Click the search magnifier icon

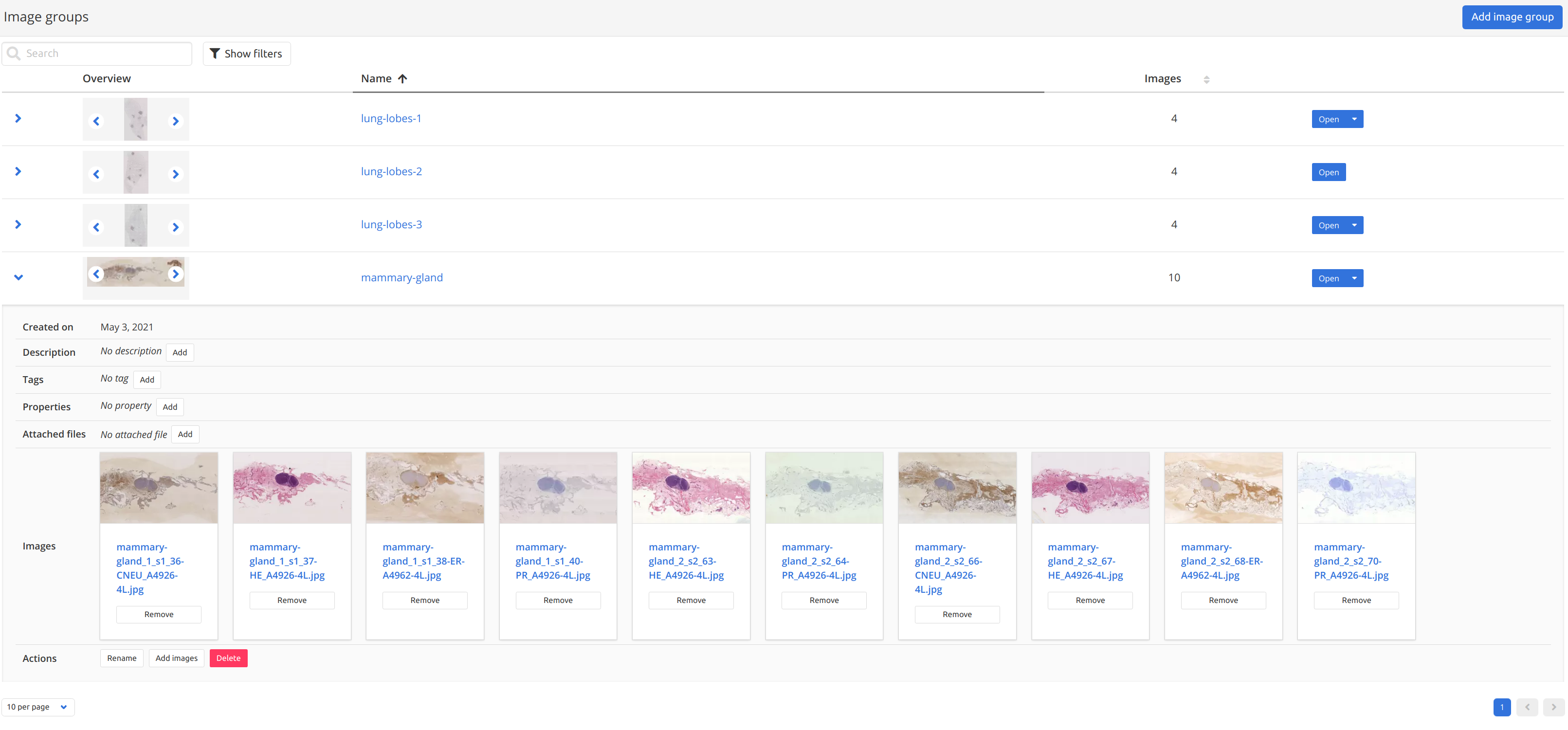pos(14,53)
